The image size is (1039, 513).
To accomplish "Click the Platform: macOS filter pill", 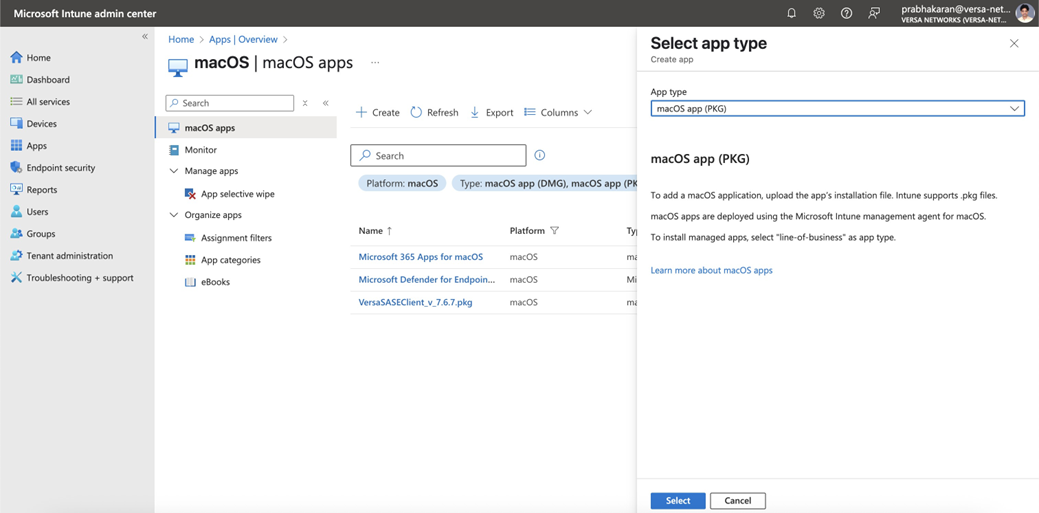I will (402, 184).
